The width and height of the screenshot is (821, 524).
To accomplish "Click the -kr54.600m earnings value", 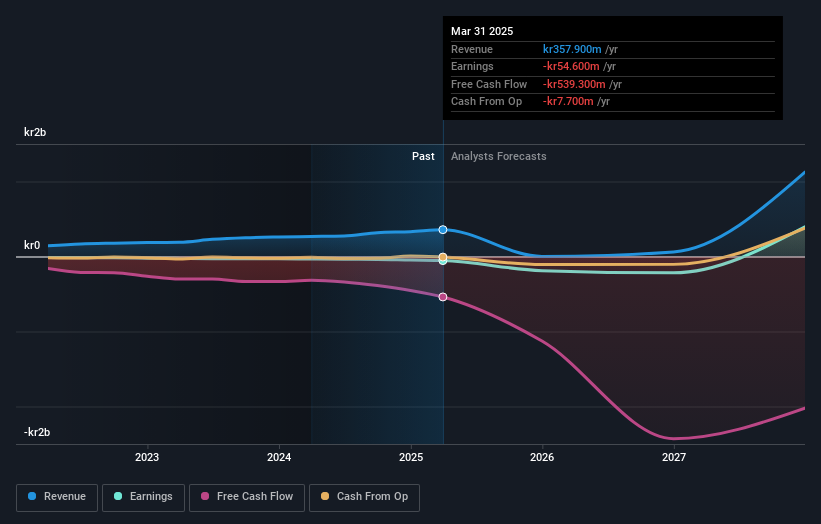I will (571, 66).
